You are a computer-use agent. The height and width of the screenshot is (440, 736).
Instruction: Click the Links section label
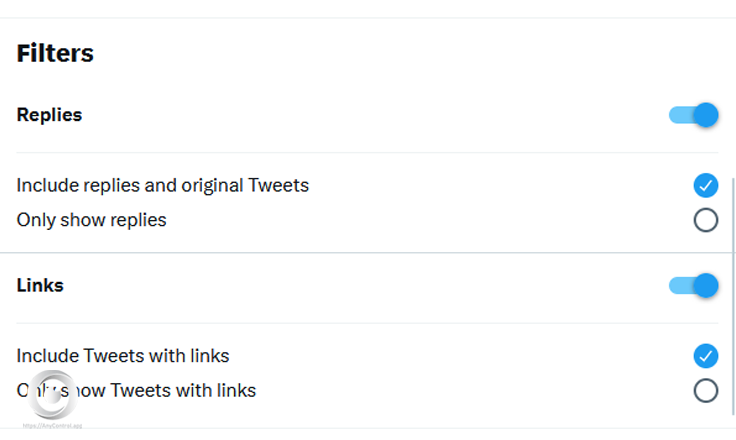(x=40, y=285)
